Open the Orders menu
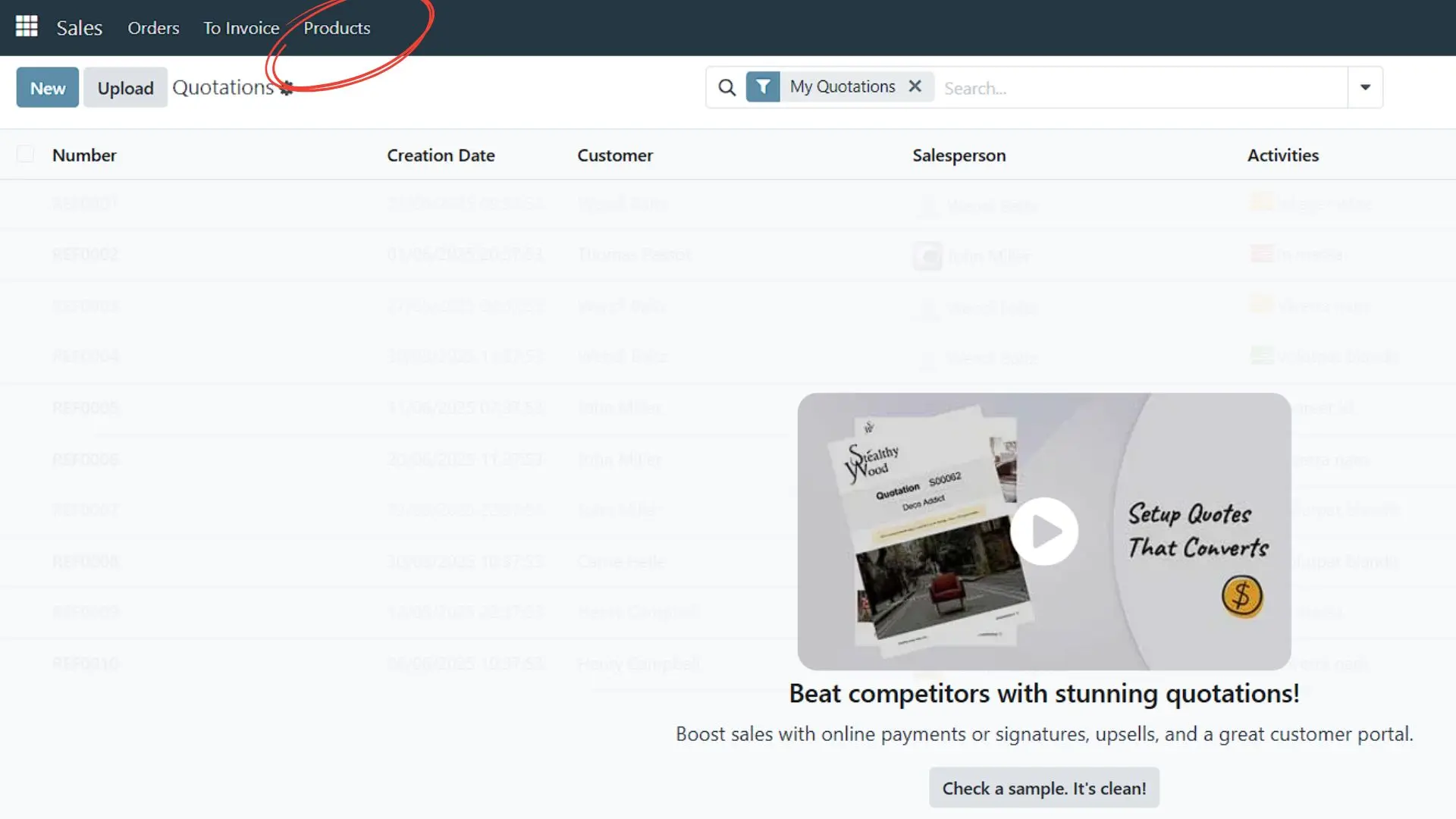Viewport: 1456px width, 819px height. (x=153, y=28)
